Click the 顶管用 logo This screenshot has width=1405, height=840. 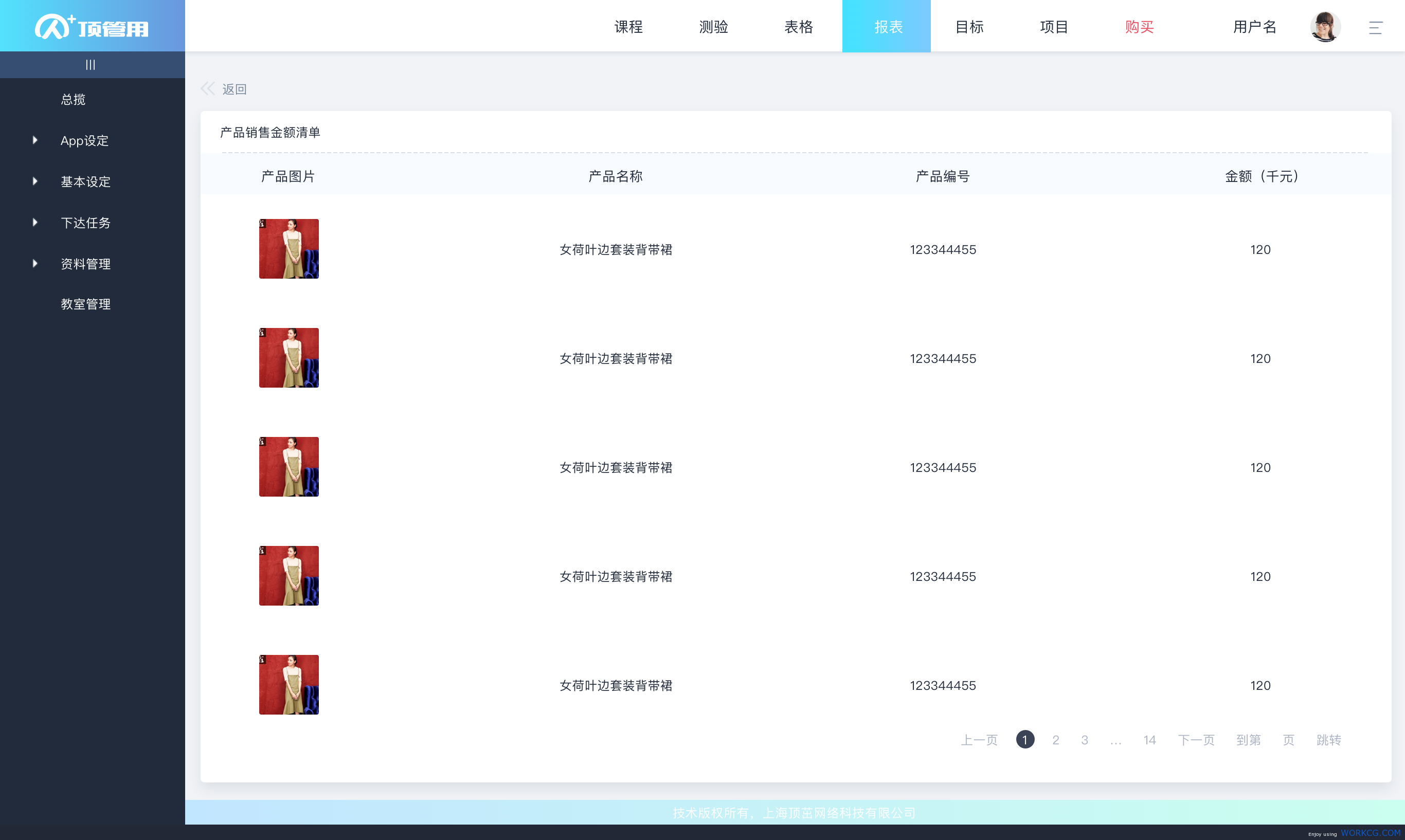[x=92, y=26]
